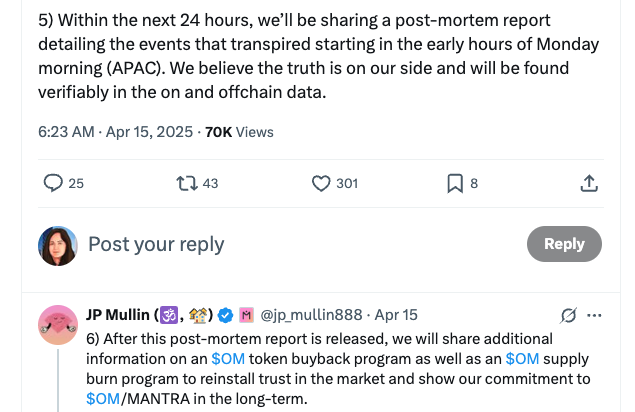View the 70K Views analytics
The width and height of the screenshot is (635, 412).
click(239, 132)
